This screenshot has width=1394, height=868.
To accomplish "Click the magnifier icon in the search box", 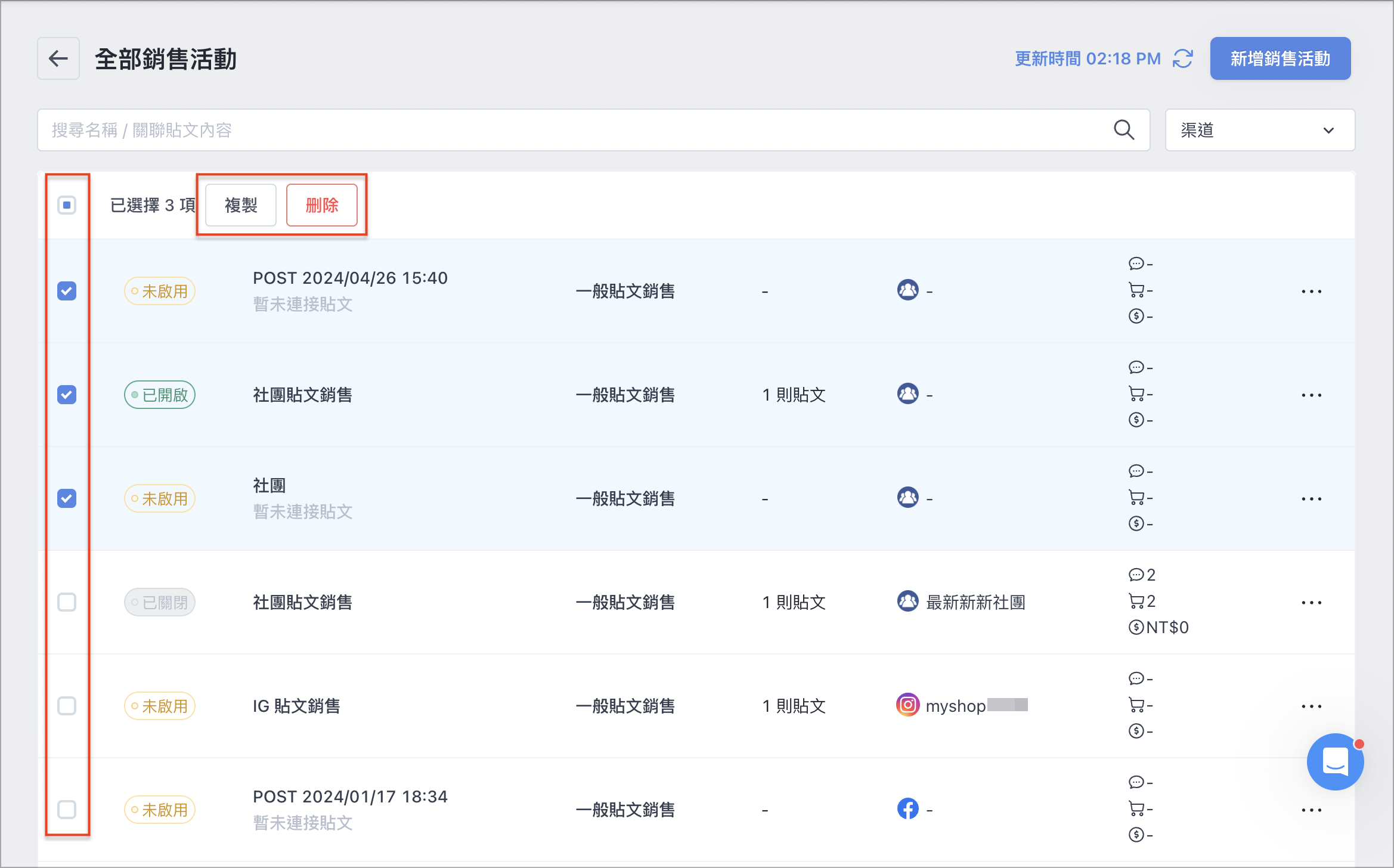I will (x=1124, y=129).
